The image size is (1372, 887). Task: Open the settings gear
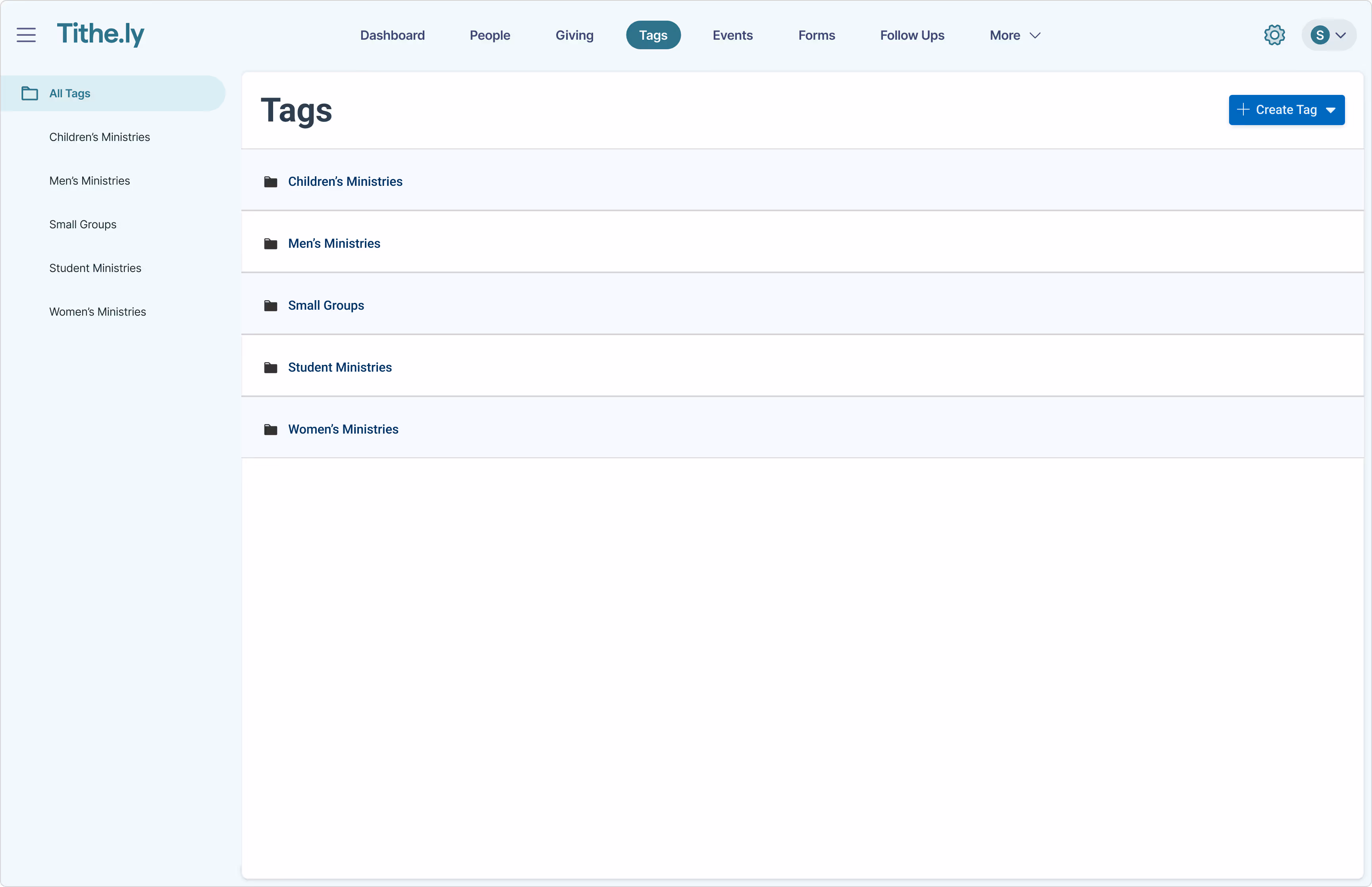coord(1274,35)
